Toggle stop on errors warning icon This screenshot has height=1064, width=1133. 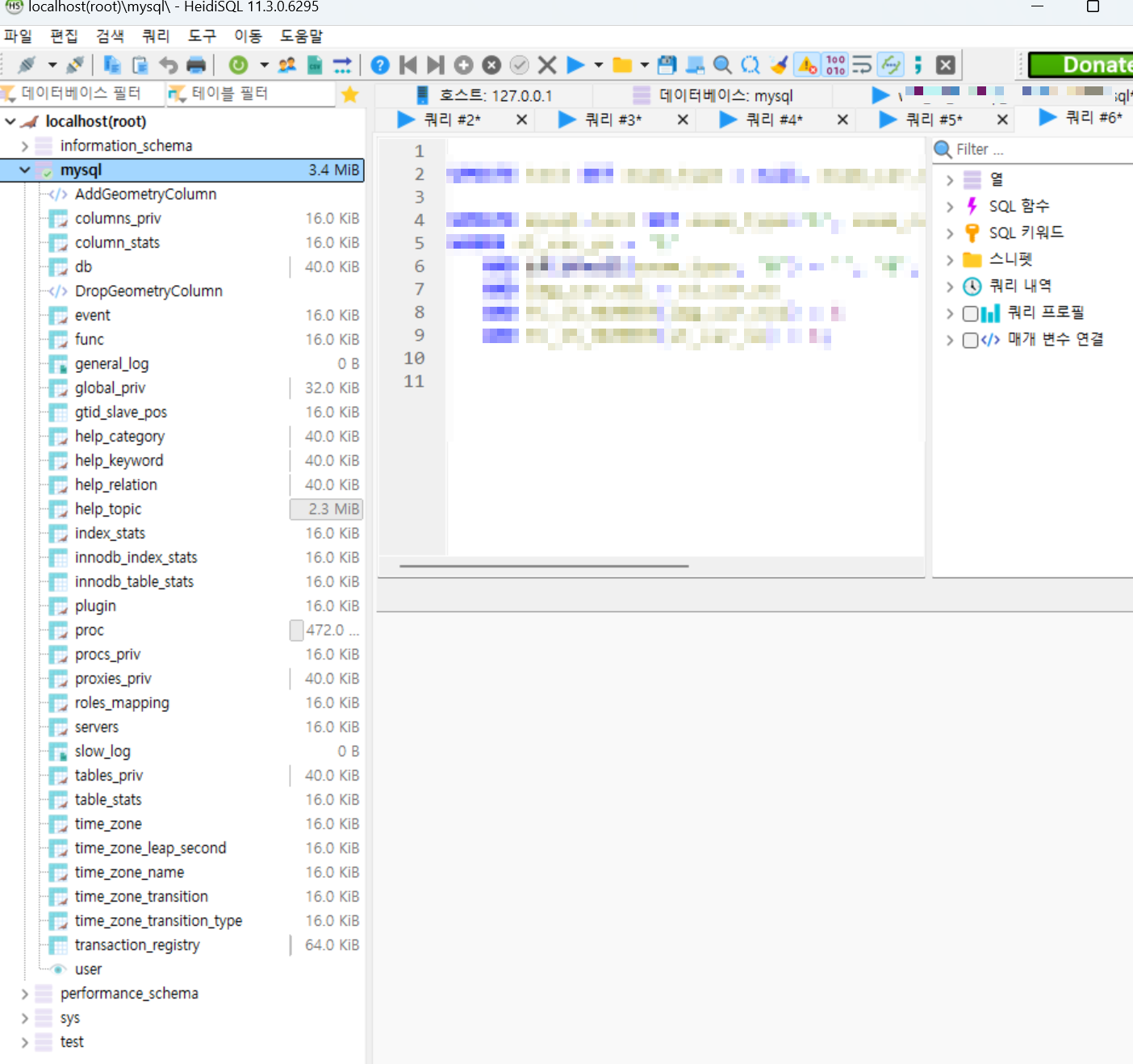click(807, 65)
